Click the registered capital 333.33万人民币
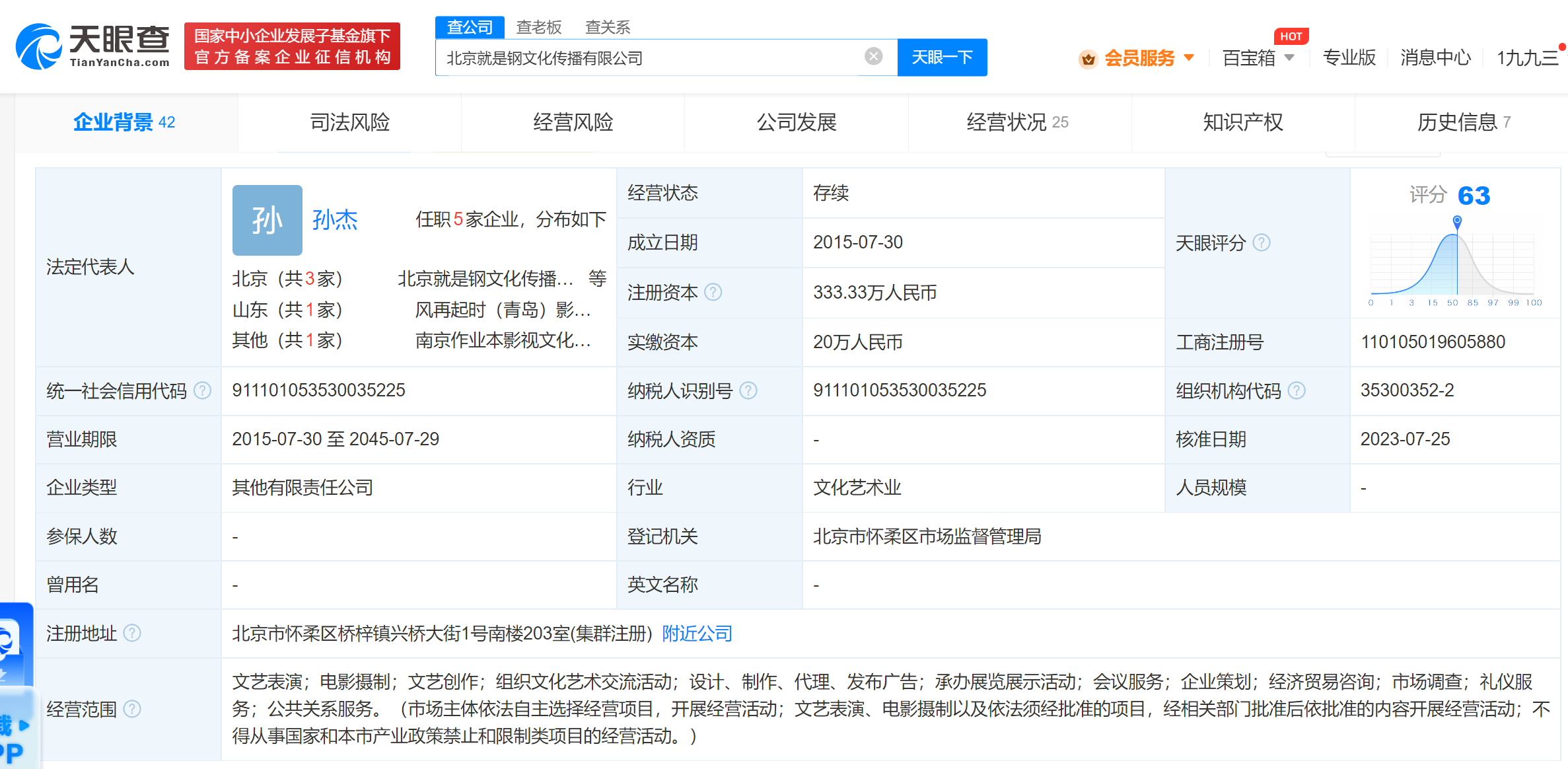1568x769 pixels. [874, 293]
